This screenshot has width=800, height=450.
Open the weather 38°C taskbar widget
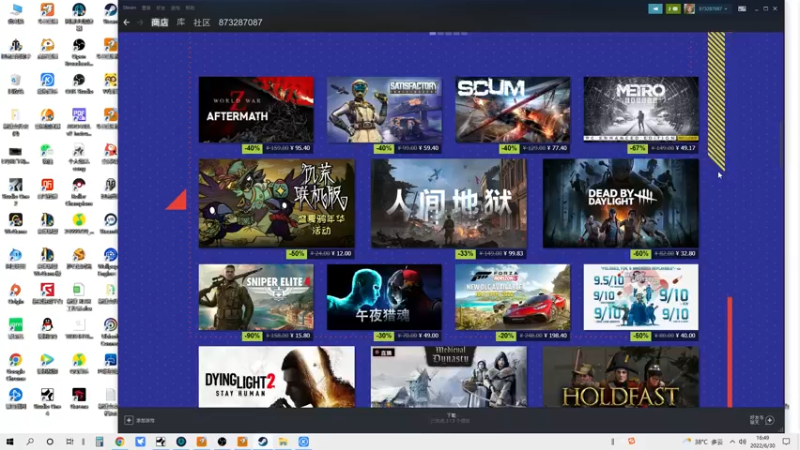(704, 441)
